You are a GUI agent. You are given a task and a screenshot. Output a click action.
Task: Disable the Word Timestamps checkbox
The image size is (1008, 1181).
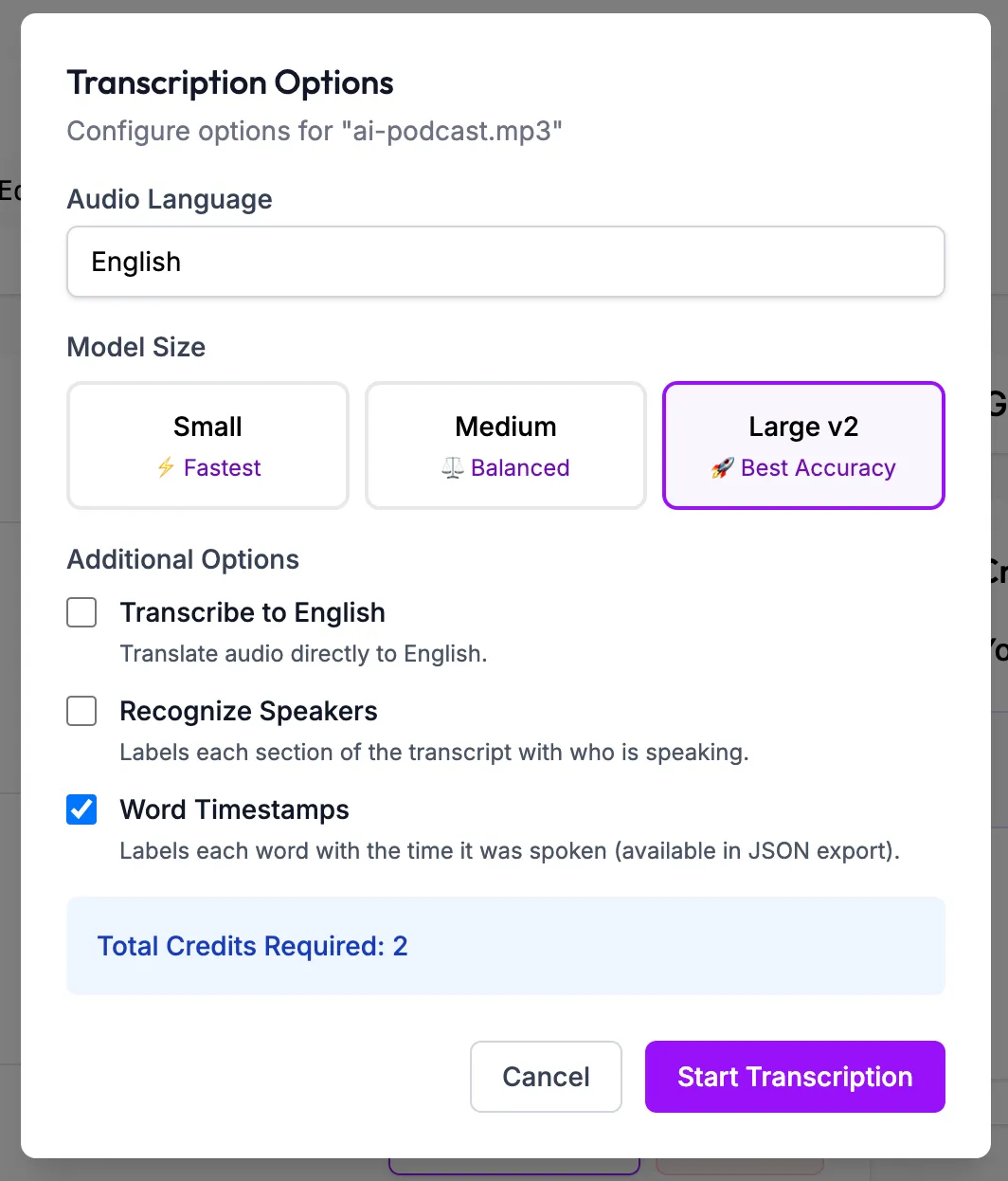pos(81,809)
